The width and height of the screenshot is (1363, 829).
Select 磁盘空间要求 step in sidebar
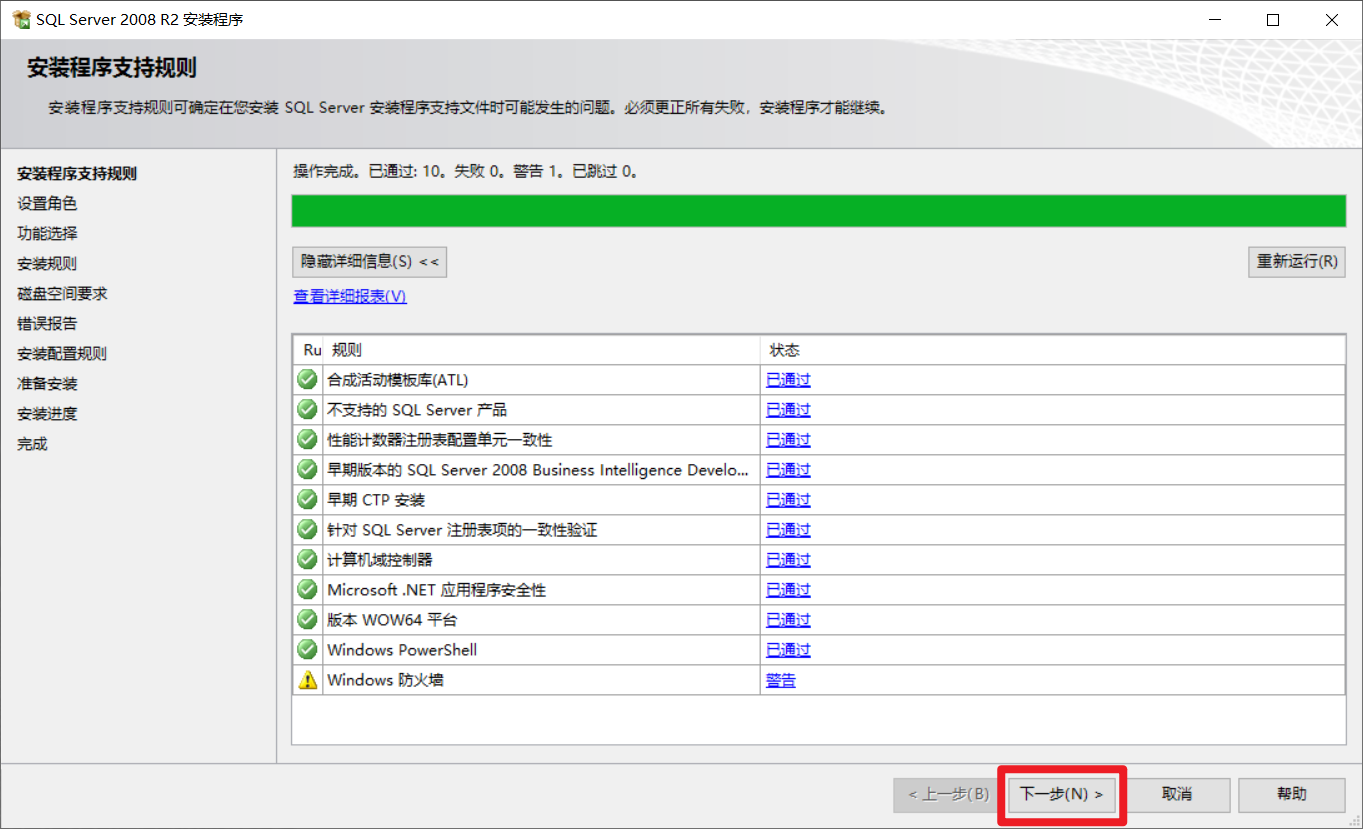62,294
